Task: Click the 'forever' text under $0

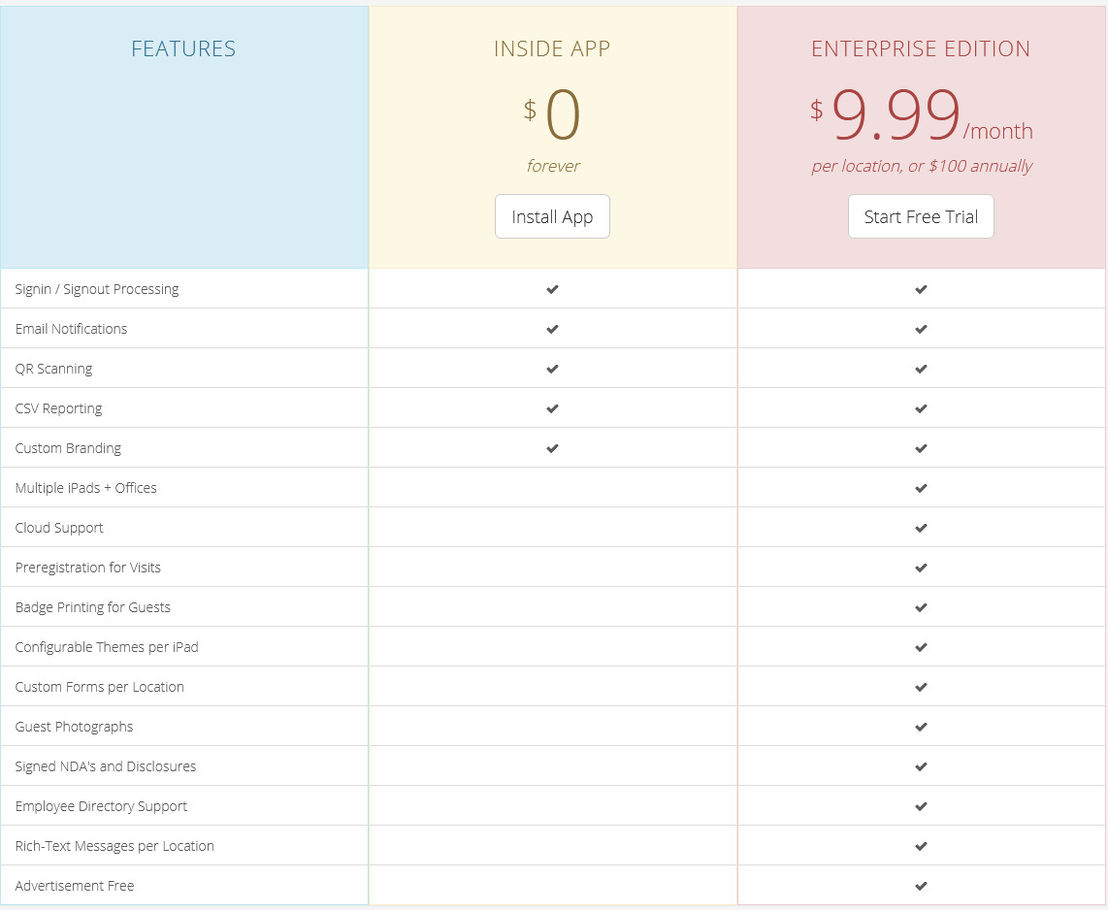Action: [553, 166]
